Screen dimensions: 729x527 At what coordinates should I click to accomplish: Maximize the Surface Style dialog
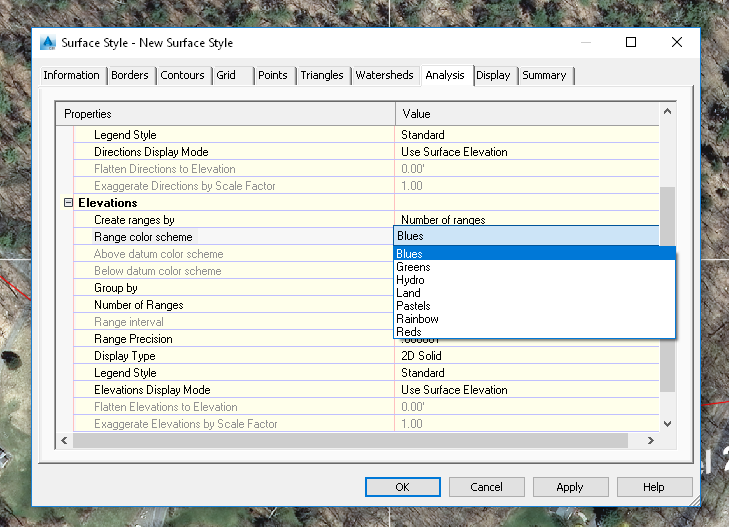[631, 42]
